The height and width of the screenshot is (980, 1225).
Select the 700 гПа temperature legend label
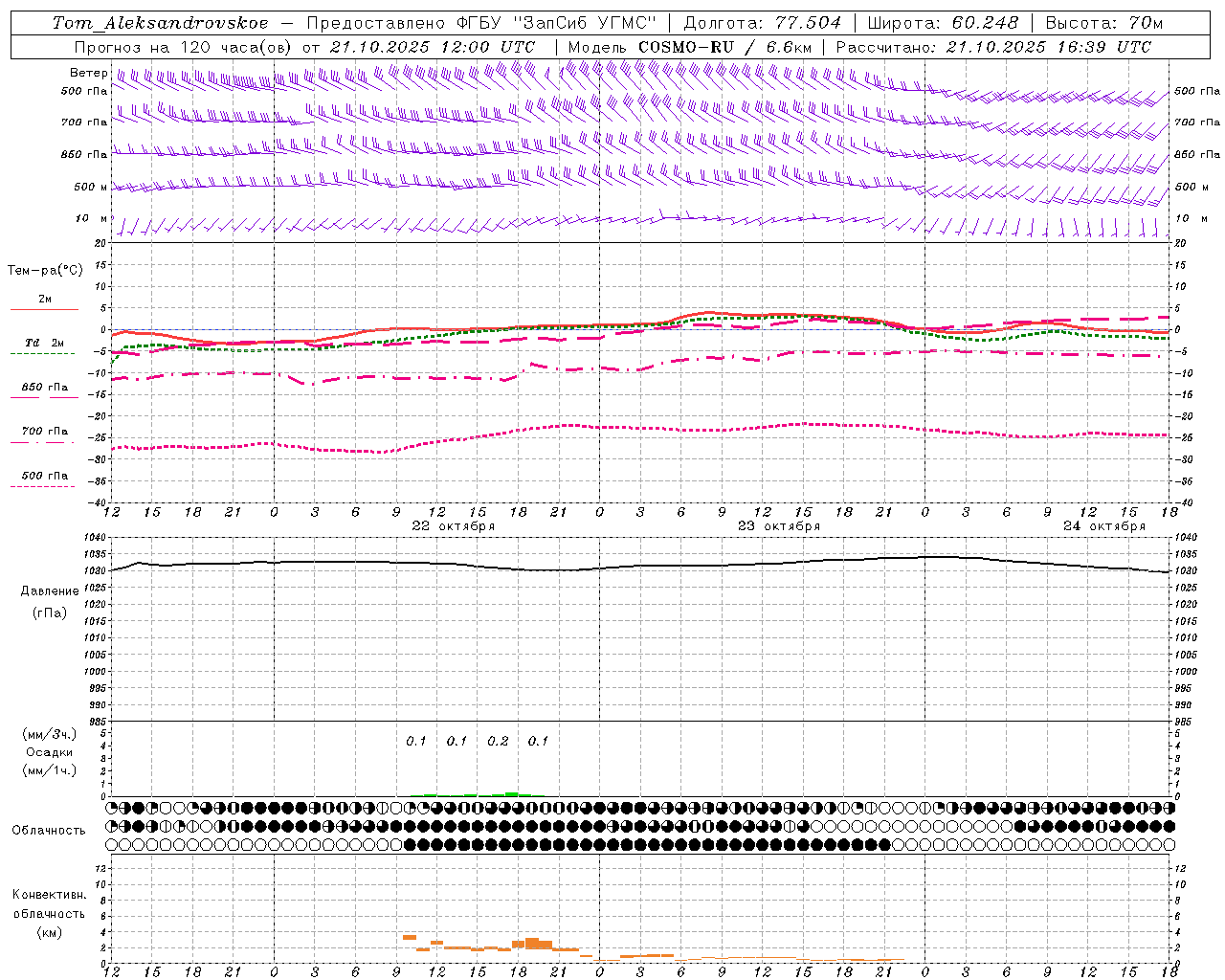pos(44,432)
